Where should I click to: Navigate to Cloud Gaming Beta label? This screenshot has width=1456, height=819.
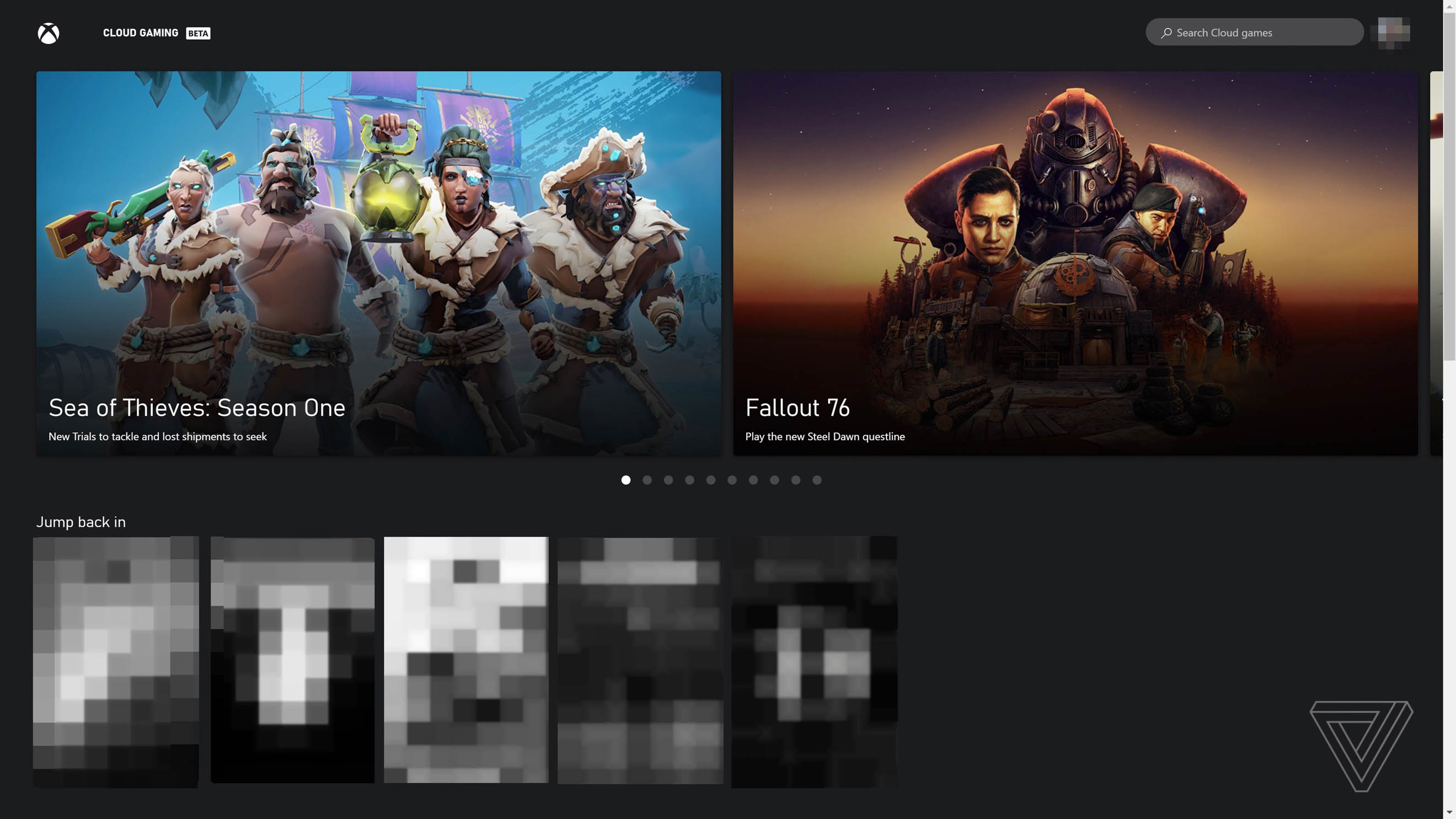tap(156, 32)
